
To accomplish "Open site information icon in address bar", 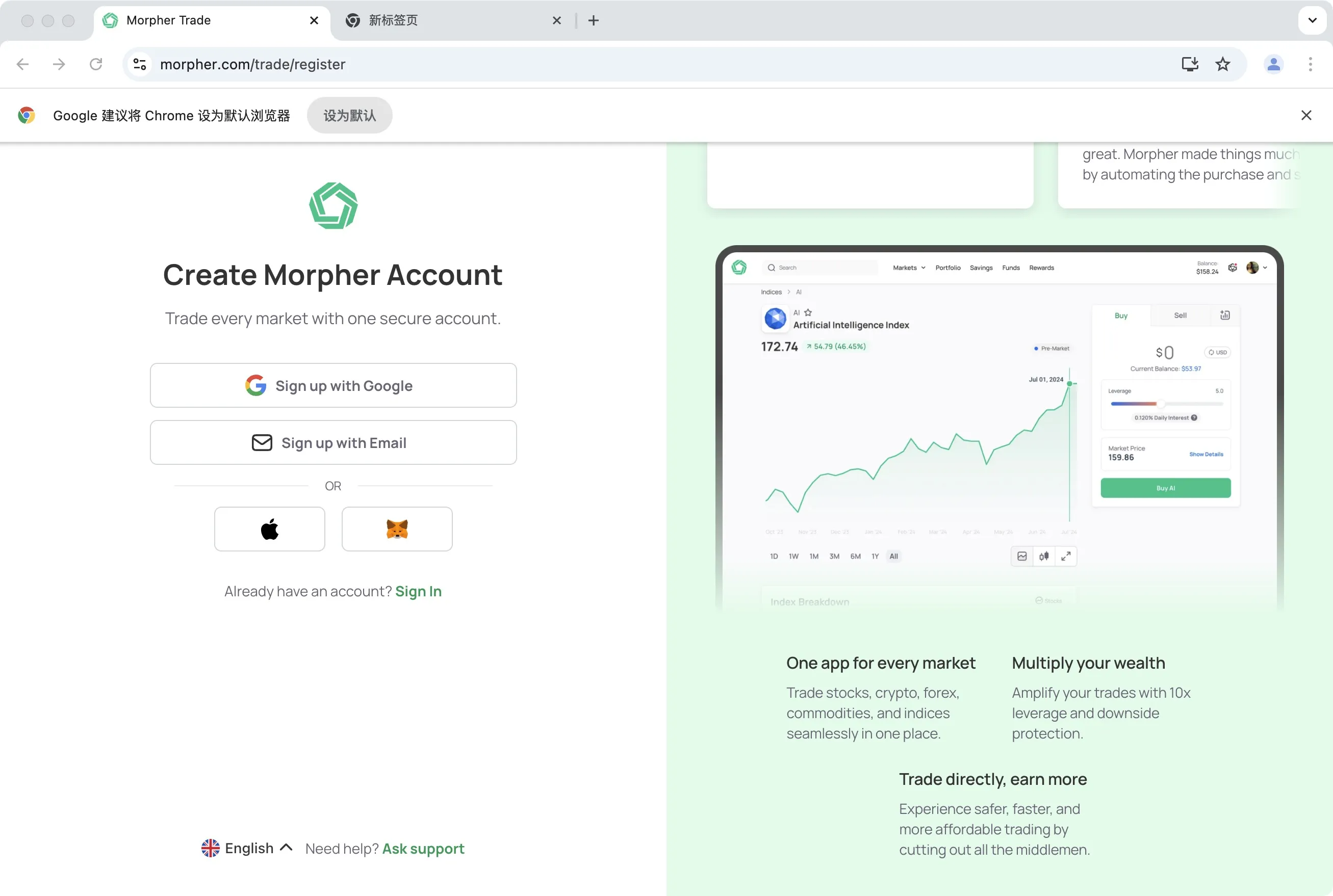I will pos(140,64).
